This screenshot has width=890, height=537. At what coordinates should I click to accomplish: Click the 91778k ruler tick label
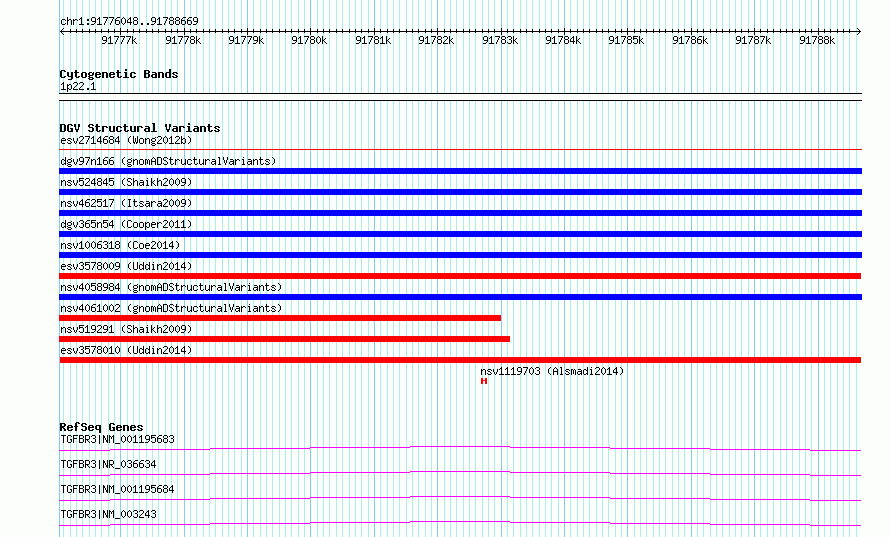pos(183,40)
